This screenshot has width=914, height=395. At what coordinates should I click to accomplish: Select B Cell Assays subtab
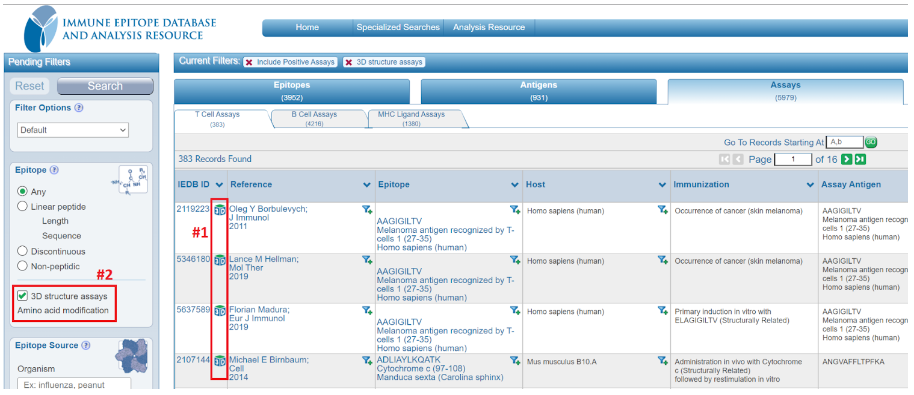click(x=314, y=118)
